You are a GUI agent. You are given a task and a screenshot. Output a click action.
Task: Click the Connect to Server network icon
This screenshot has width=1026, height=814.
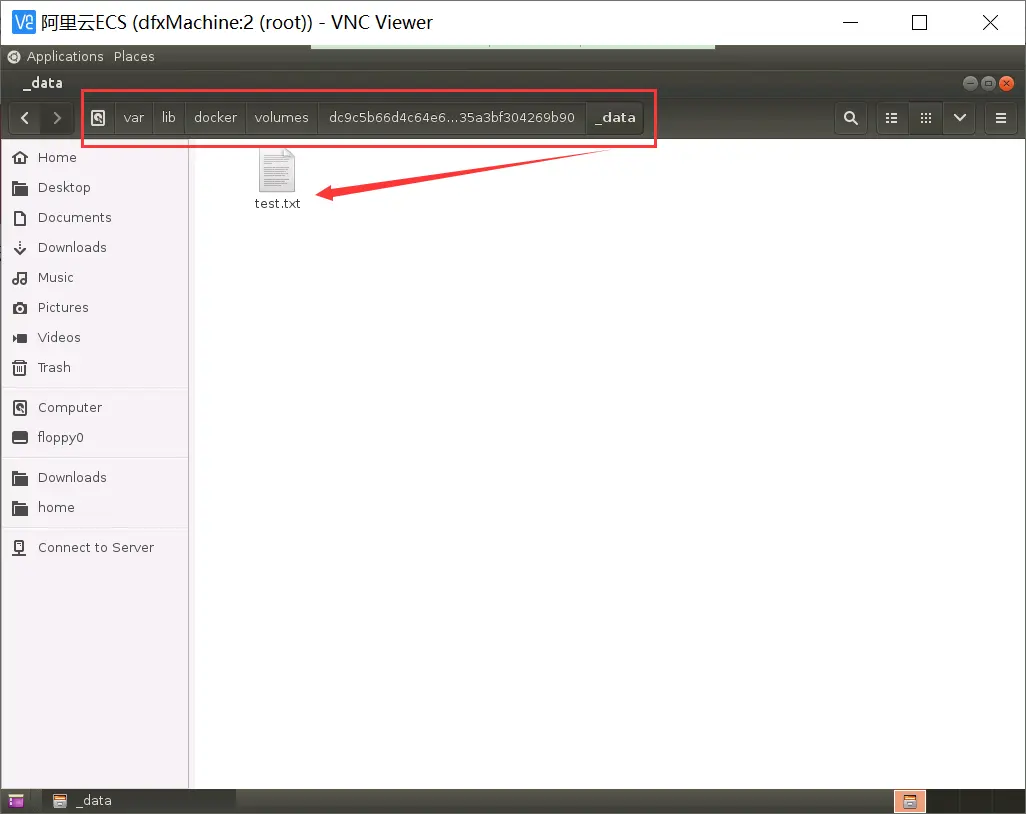click(x=20, y=548)
